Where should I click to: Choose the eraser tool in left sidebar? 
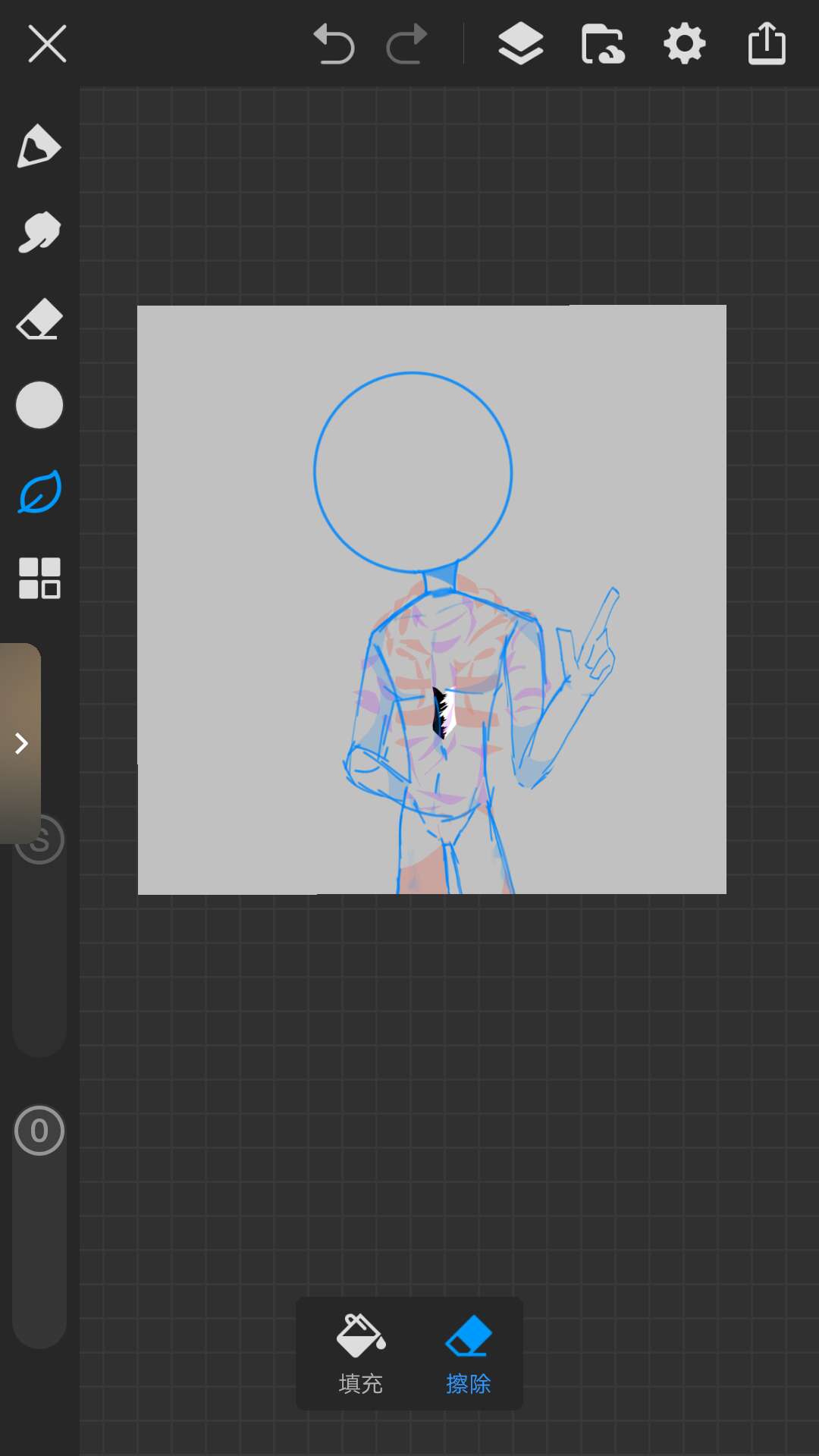(39, 318)
